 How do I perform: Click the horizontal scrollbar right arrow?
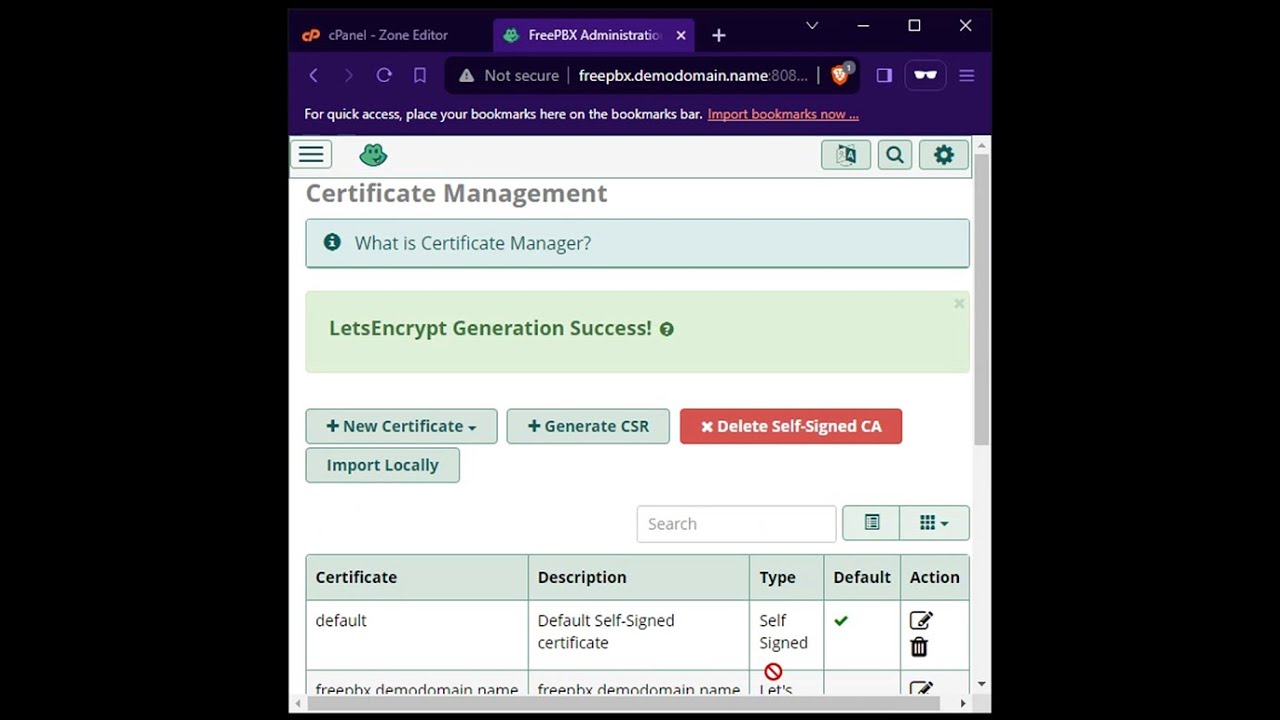point(963,703)
